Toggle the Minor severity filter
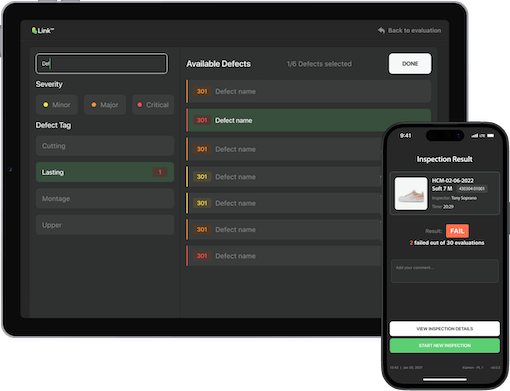The height and width of the screenshot is (391, 510). (x=57, y=105)
